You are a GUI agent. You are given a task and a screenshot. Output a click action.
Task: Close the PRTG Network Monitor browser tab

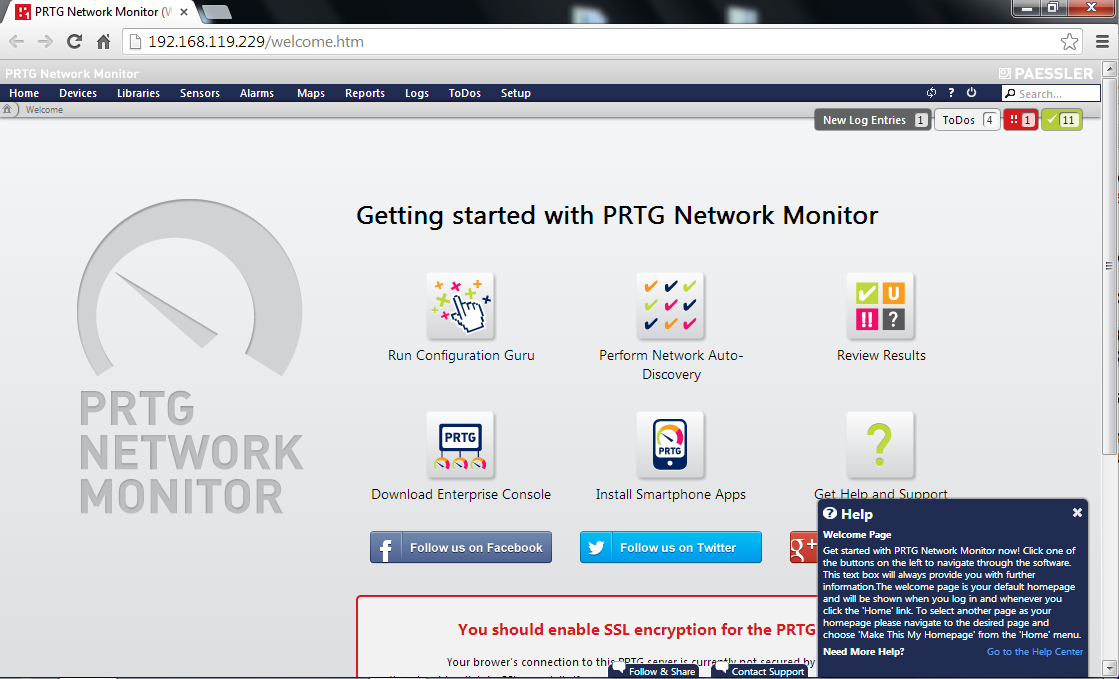pyautogui.click(x=185, y=12)
